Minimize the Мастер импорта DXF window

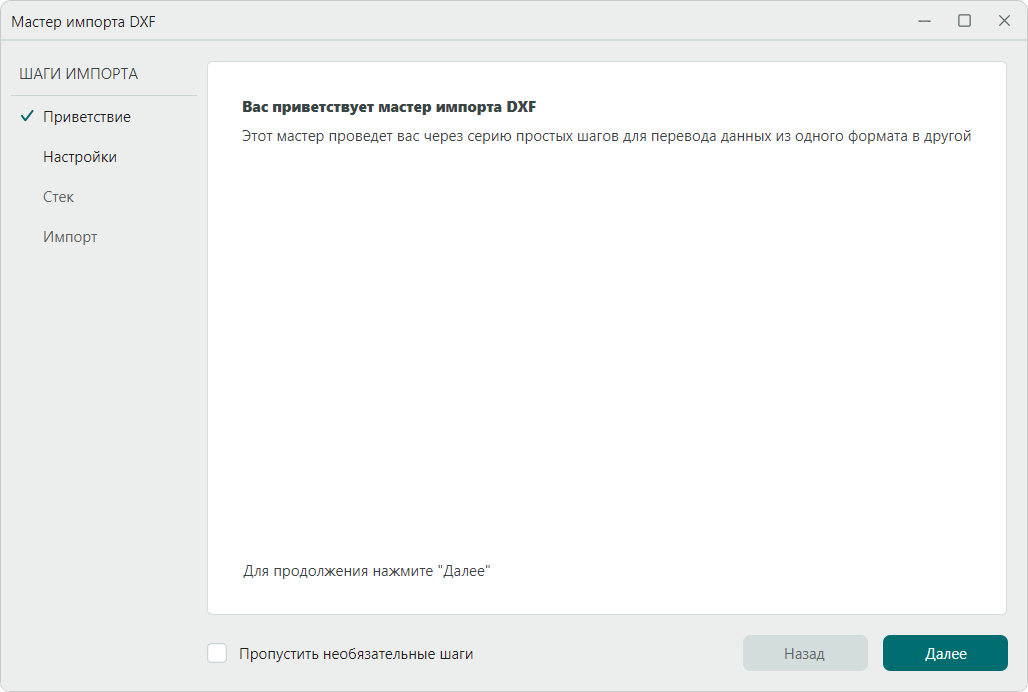924,21
